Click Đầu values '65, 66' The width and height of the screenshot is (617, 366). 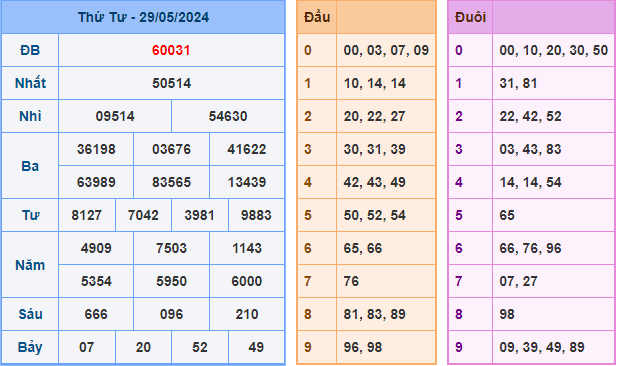363,248
